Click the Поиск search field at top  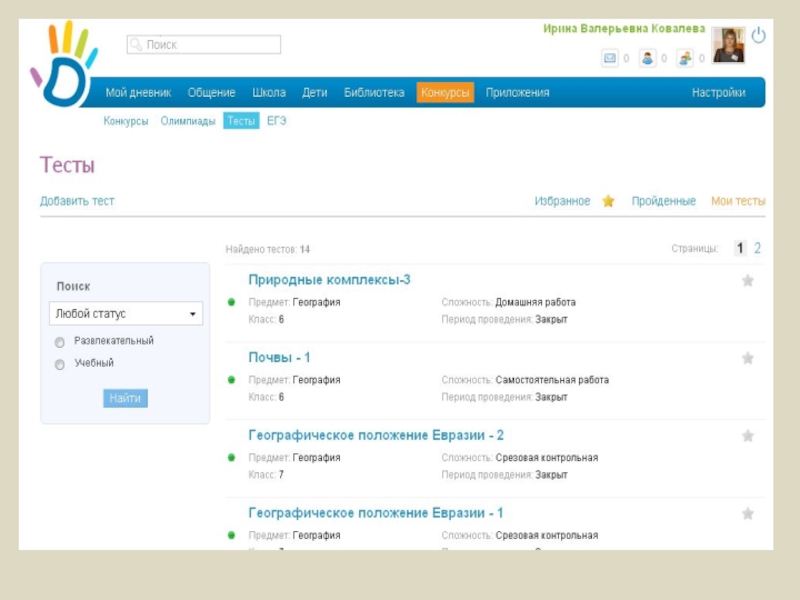click(204, 45)
